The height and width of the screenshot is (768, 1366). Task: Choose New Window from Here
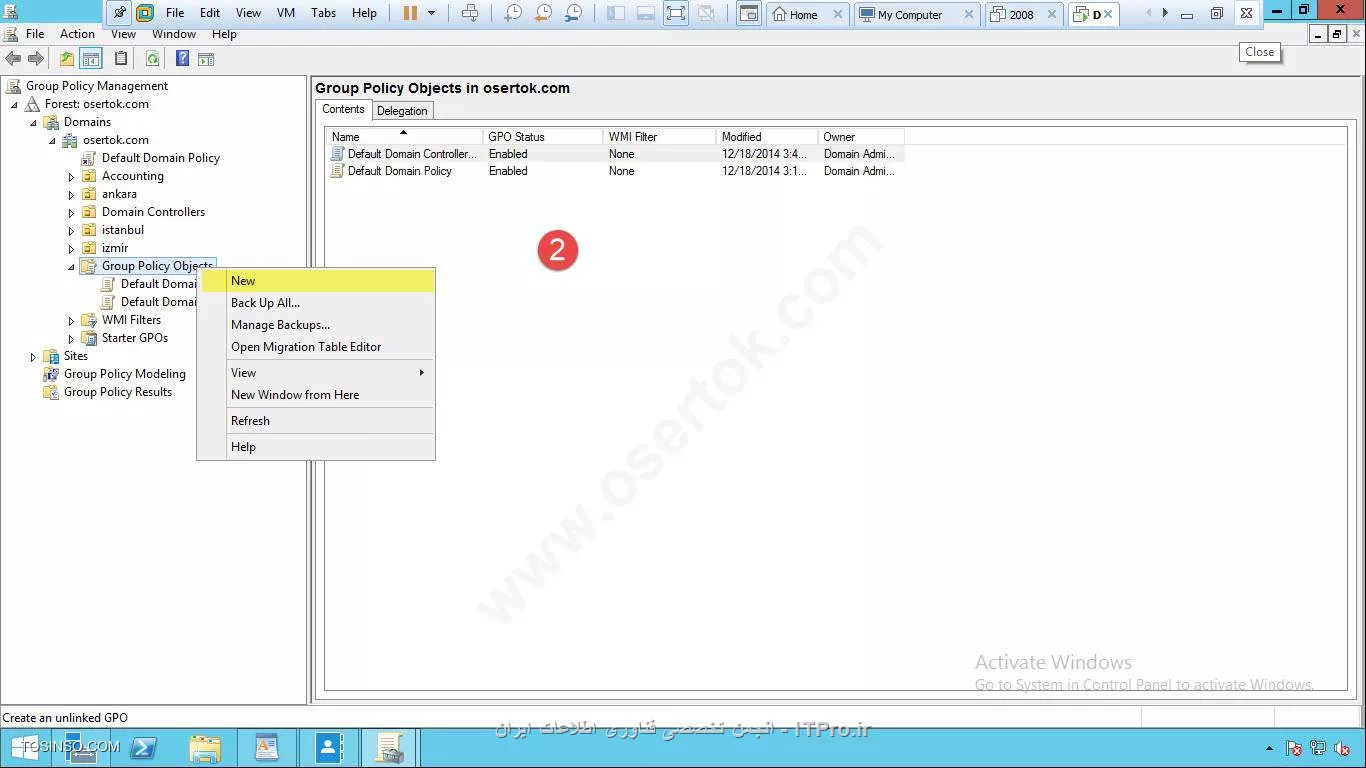(317, 395)
